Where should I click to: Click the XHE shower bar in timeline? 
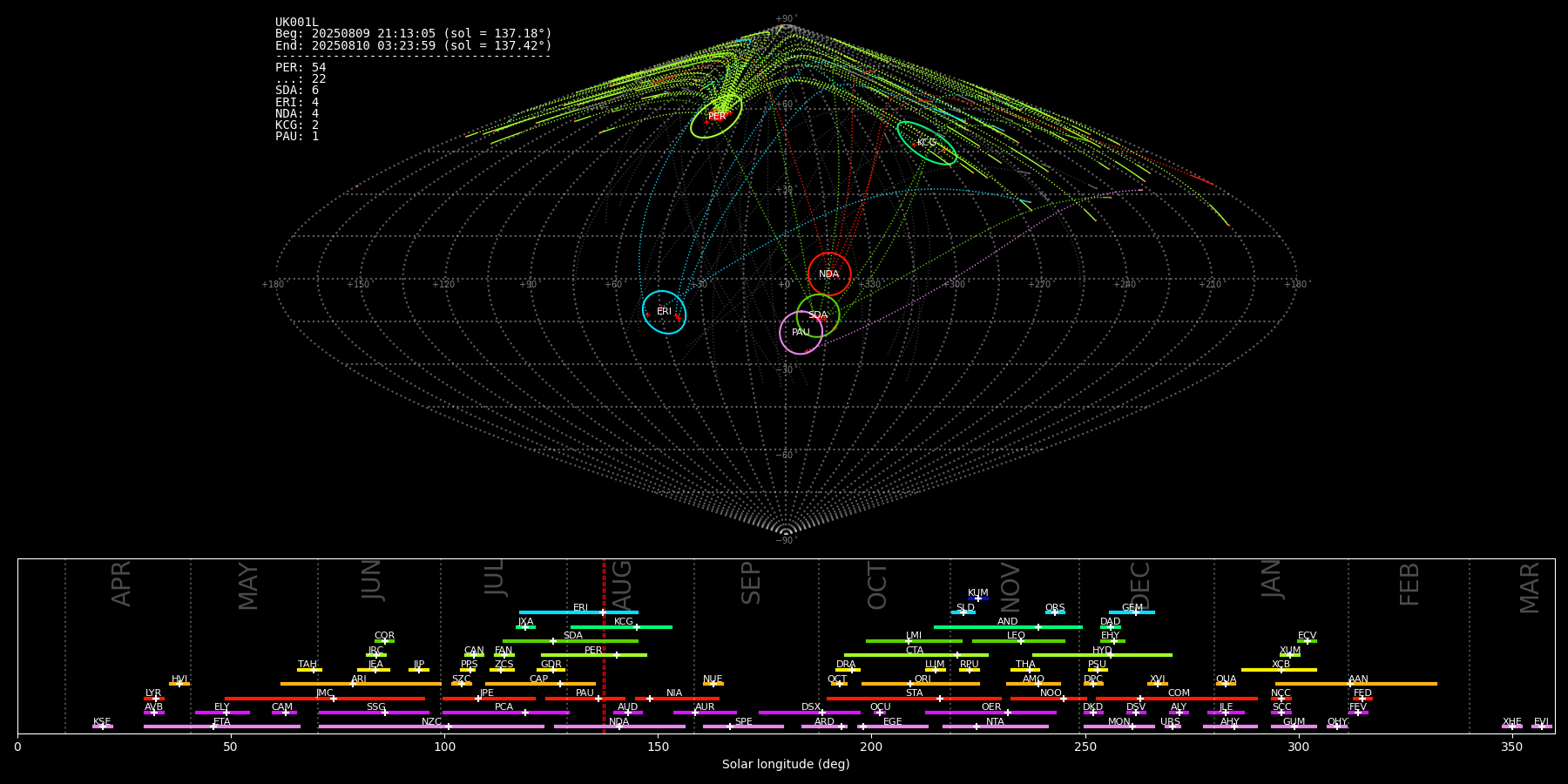[1512, 727]
